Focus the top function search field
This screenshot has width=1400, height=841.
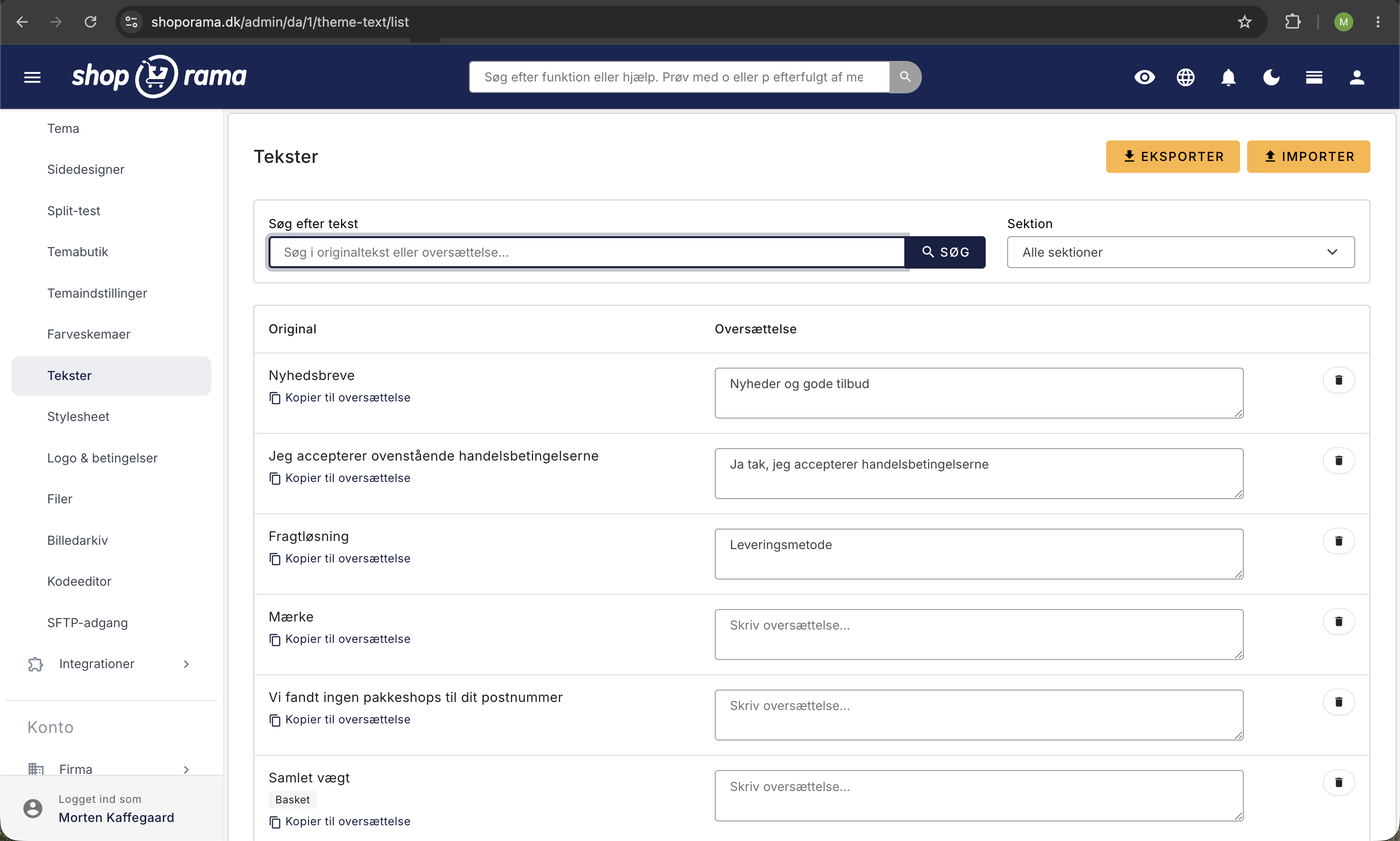click(x=680, y=77)
